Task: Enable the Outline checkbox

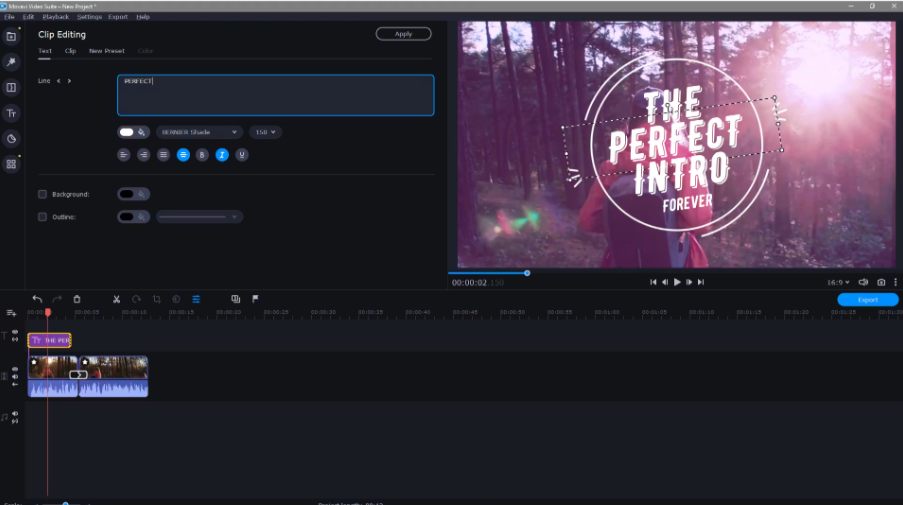Action: tap(42, 217)
